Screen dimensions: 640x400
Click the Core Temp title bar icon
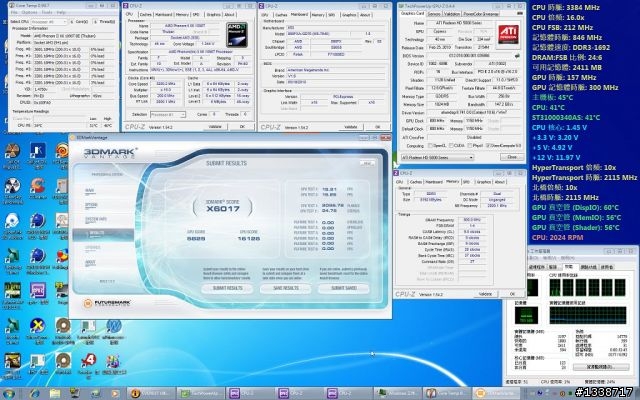pyautogui.click(x=11, y=6)
